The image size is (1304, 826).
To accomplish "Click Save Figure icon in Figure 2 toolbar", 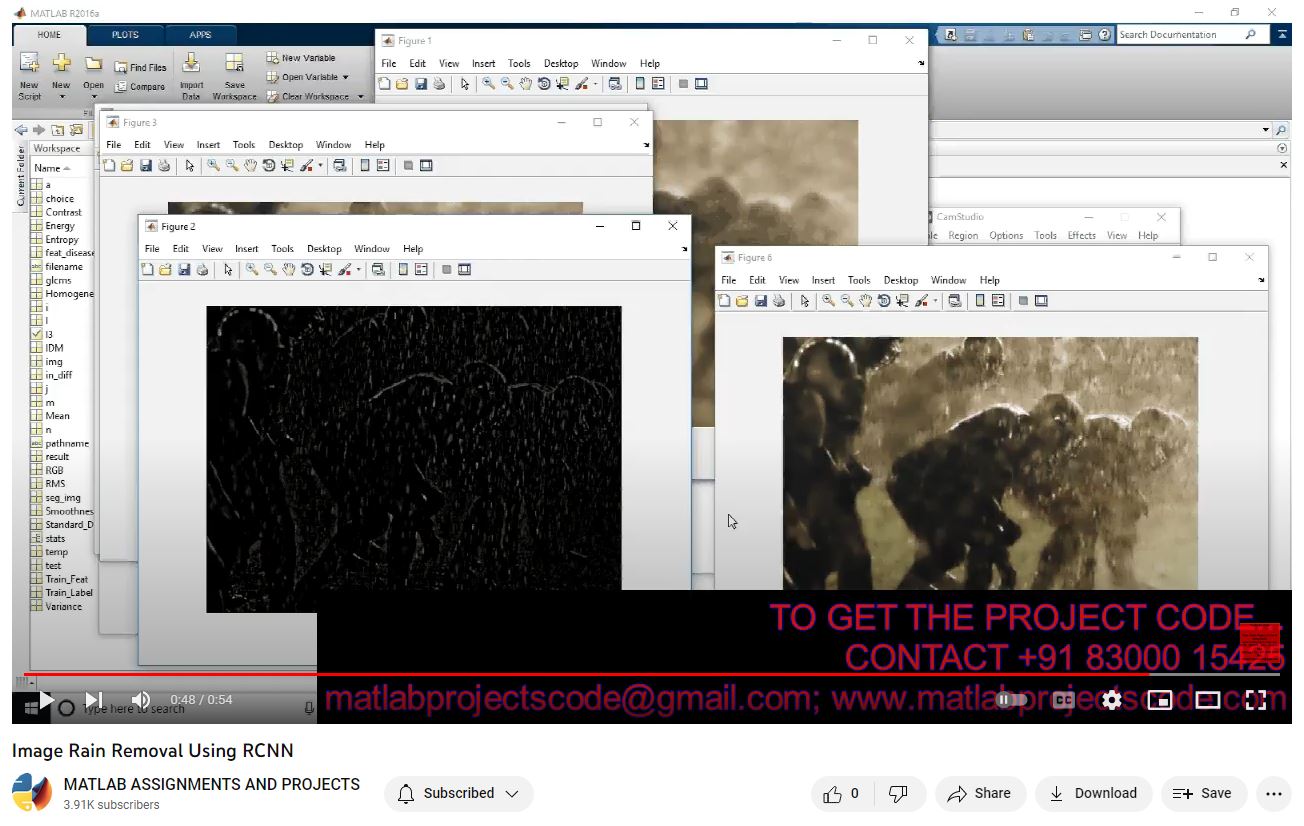I will pos(184,270).
